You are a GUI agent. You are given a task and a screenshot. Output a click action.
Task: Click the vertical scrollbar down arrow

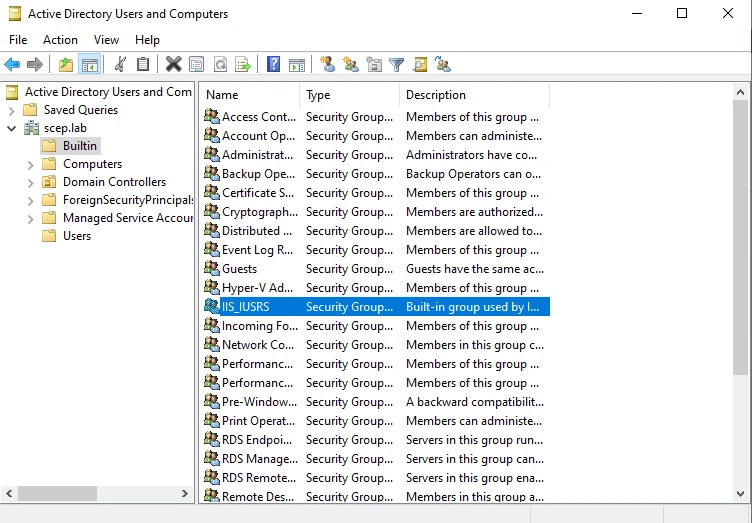[x=740, y=493]
